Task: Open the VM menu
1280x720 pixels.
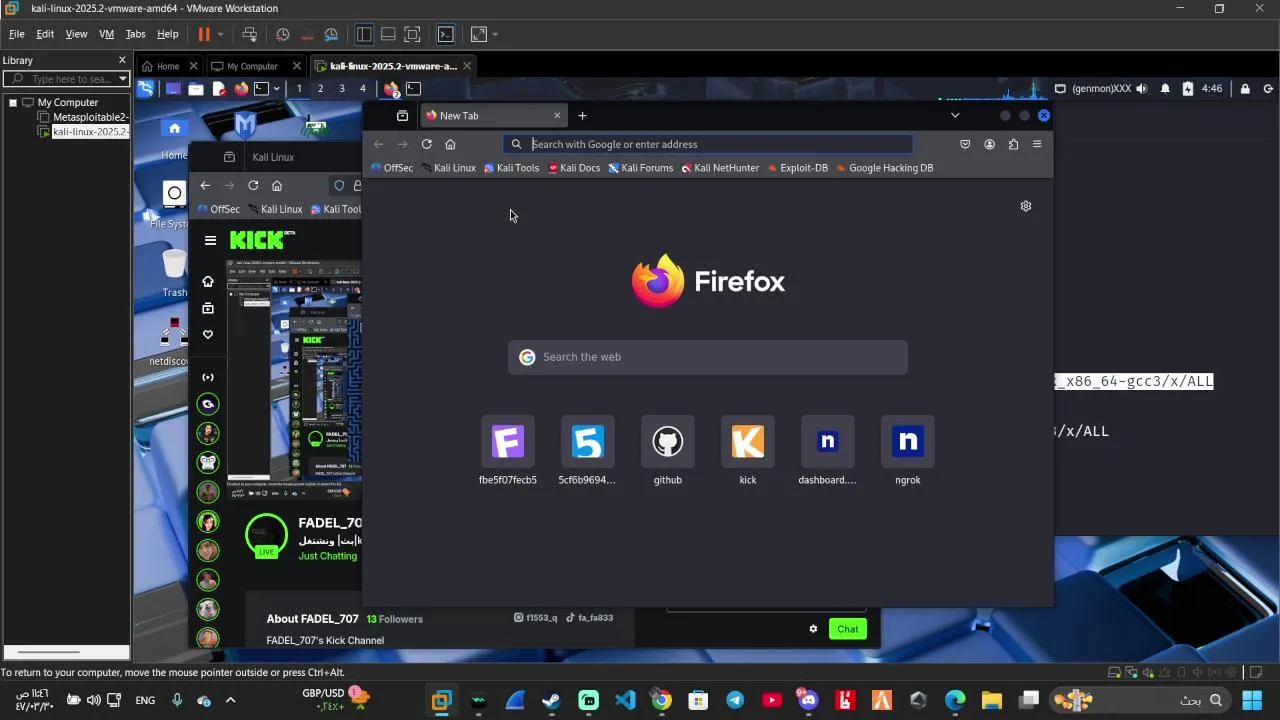Action: (106, 34)
